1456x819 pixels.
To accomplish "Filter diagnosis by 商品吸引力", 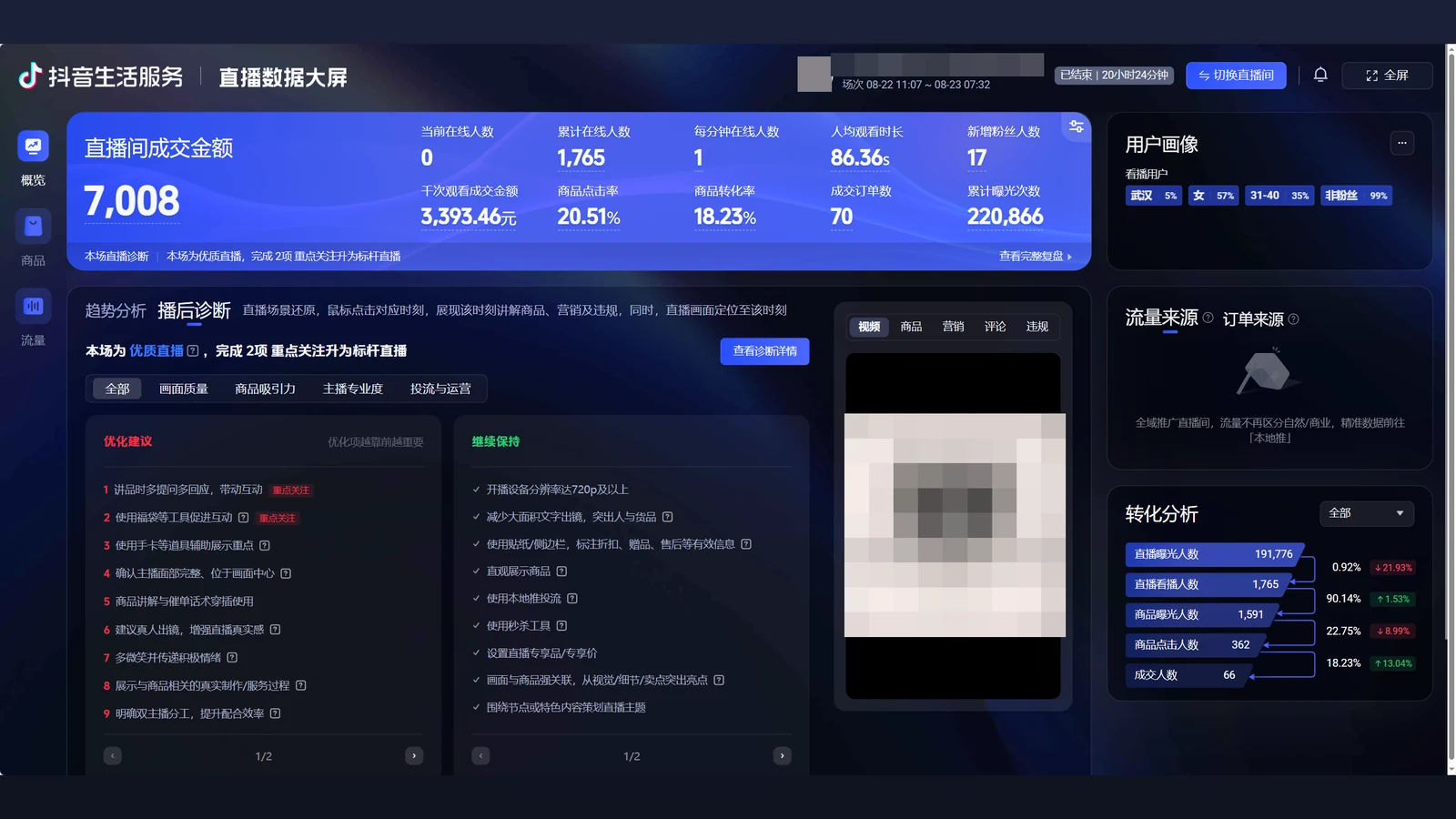I will pyautogui.click(x=265, y=389).
